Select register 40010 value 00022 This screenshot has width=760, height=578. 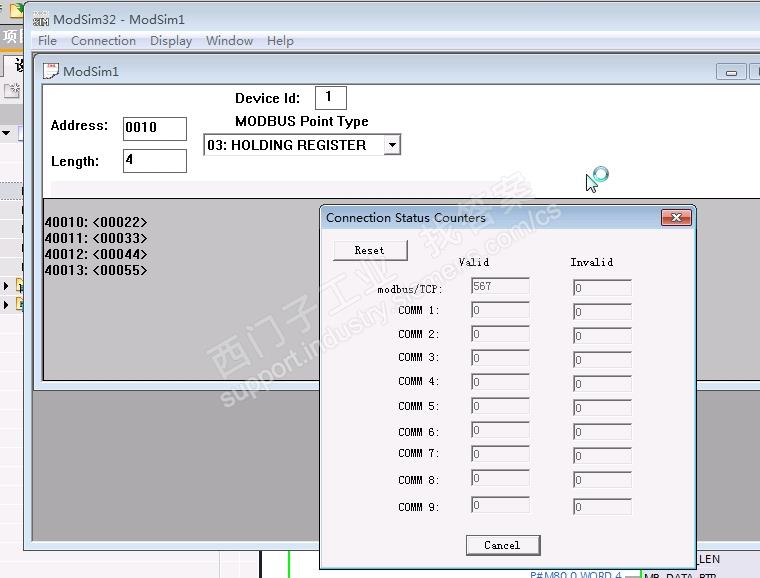[95, 222]
